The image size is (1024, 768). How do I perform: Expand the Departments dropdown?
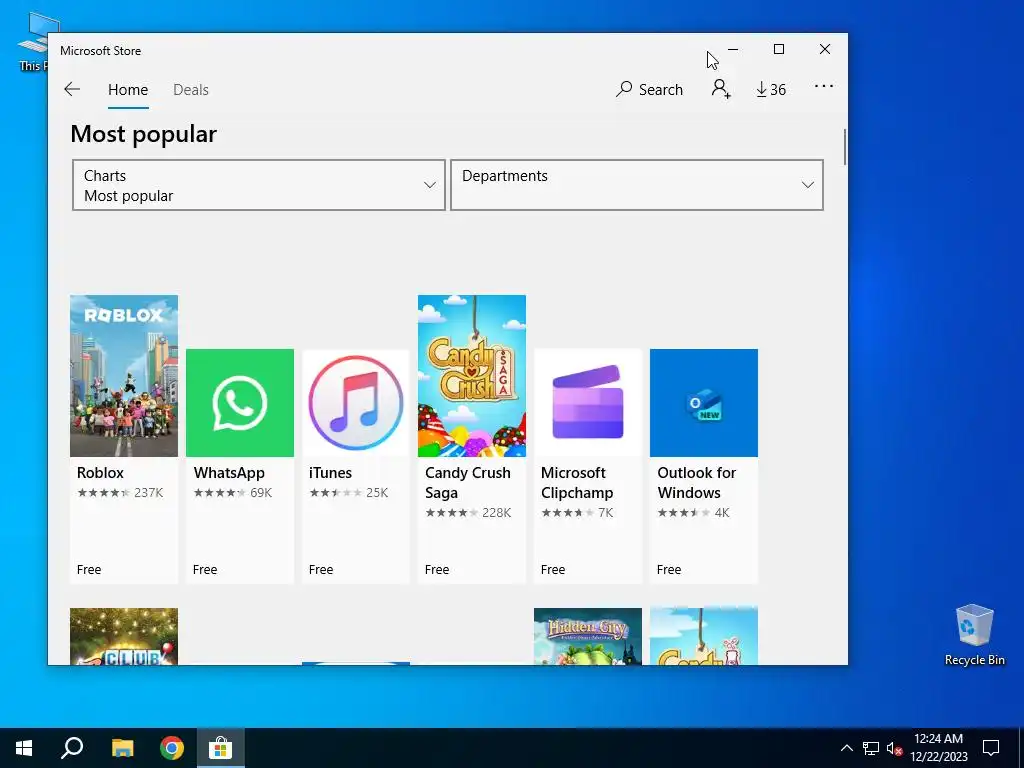(637, 185)
